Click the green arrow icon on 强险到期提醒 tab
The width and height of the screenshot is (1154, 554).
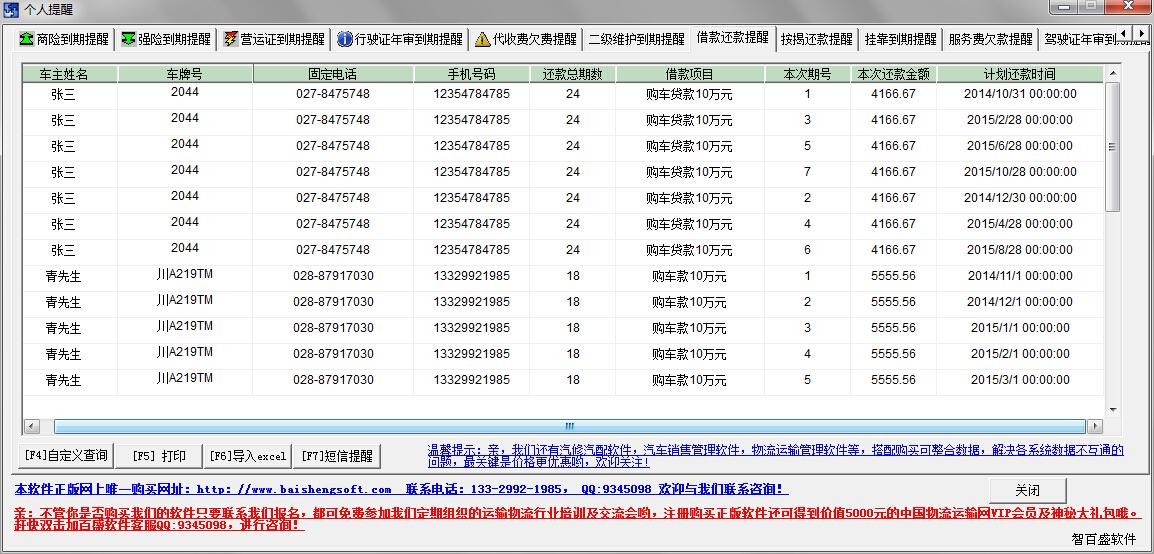(x=128, y=39)
